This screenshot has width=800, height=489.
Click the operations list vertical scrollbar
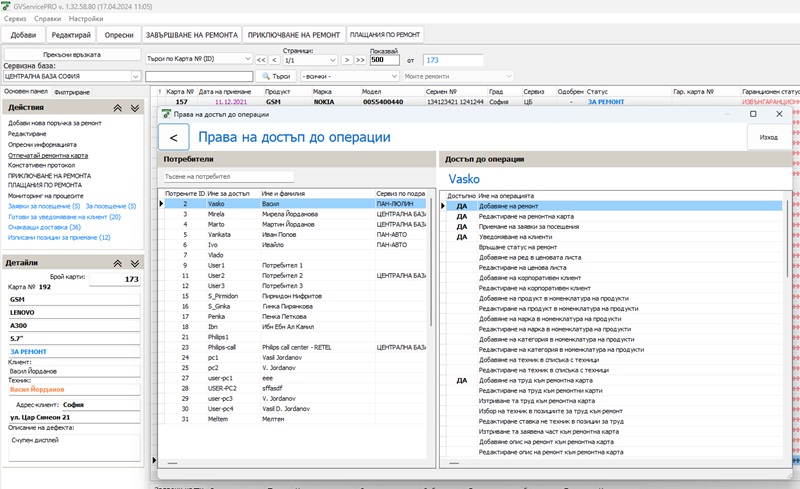coord(788,240)
